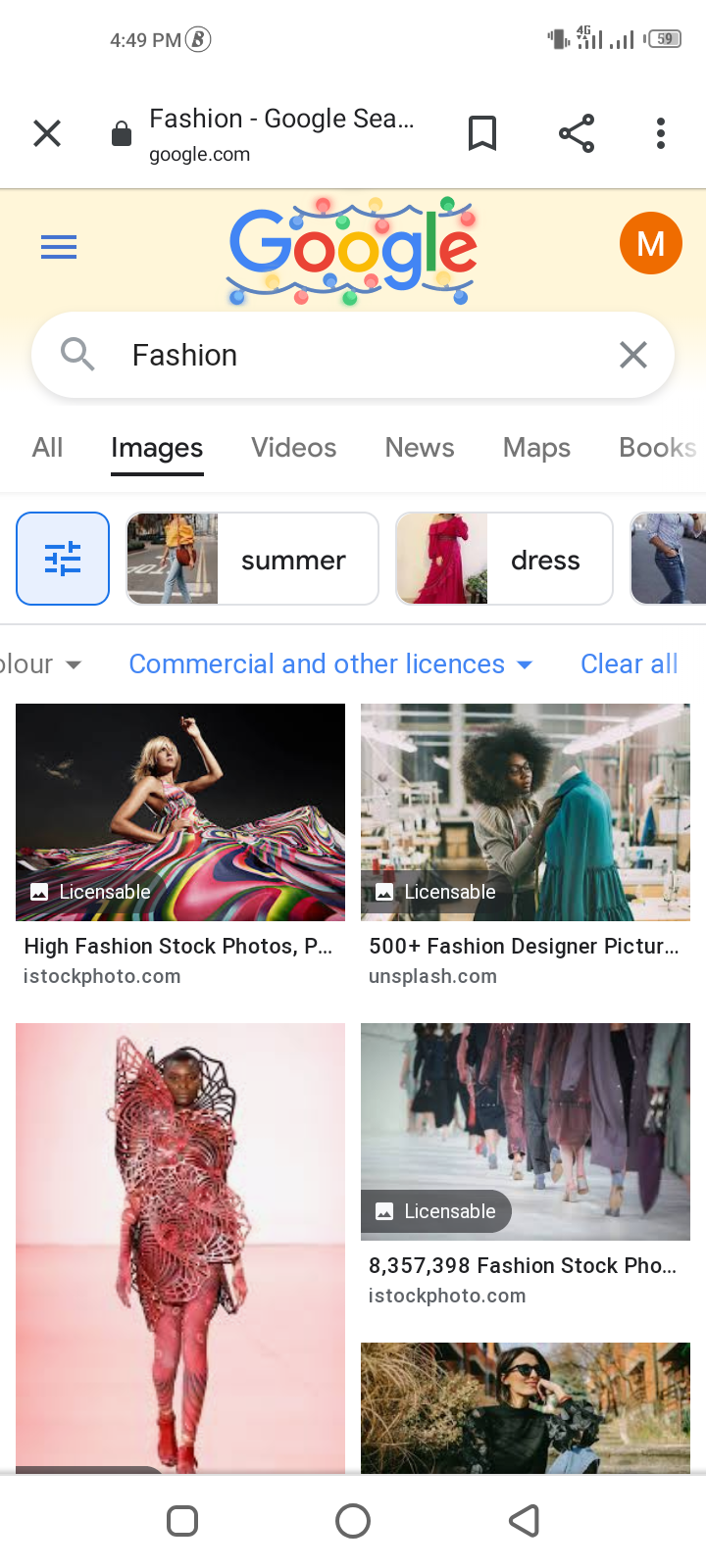Viewport: 706px width, 1568px height.
Task: Close the browser custom tab
Action: click(x=47, y=133)
